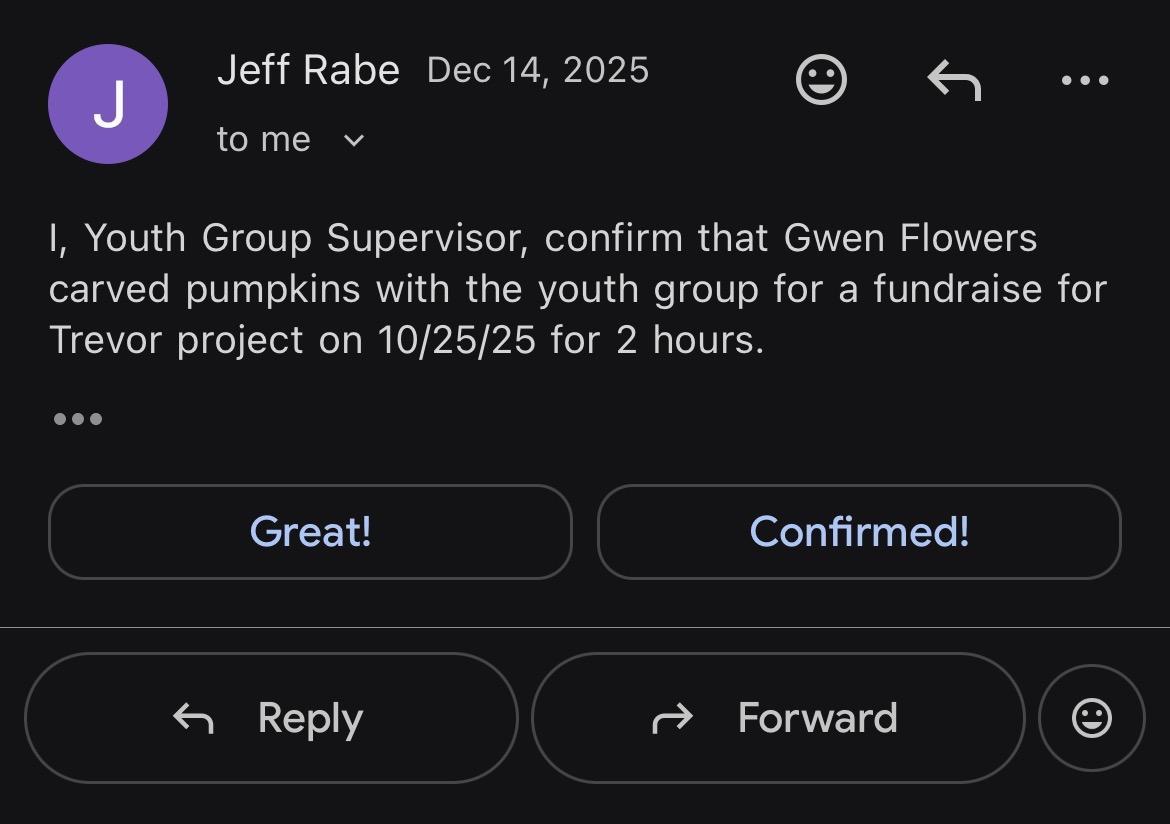Choose the "Confirmed!" smart reply suggestion
This screenshot has height=824, width=1170.
point(859,531)
